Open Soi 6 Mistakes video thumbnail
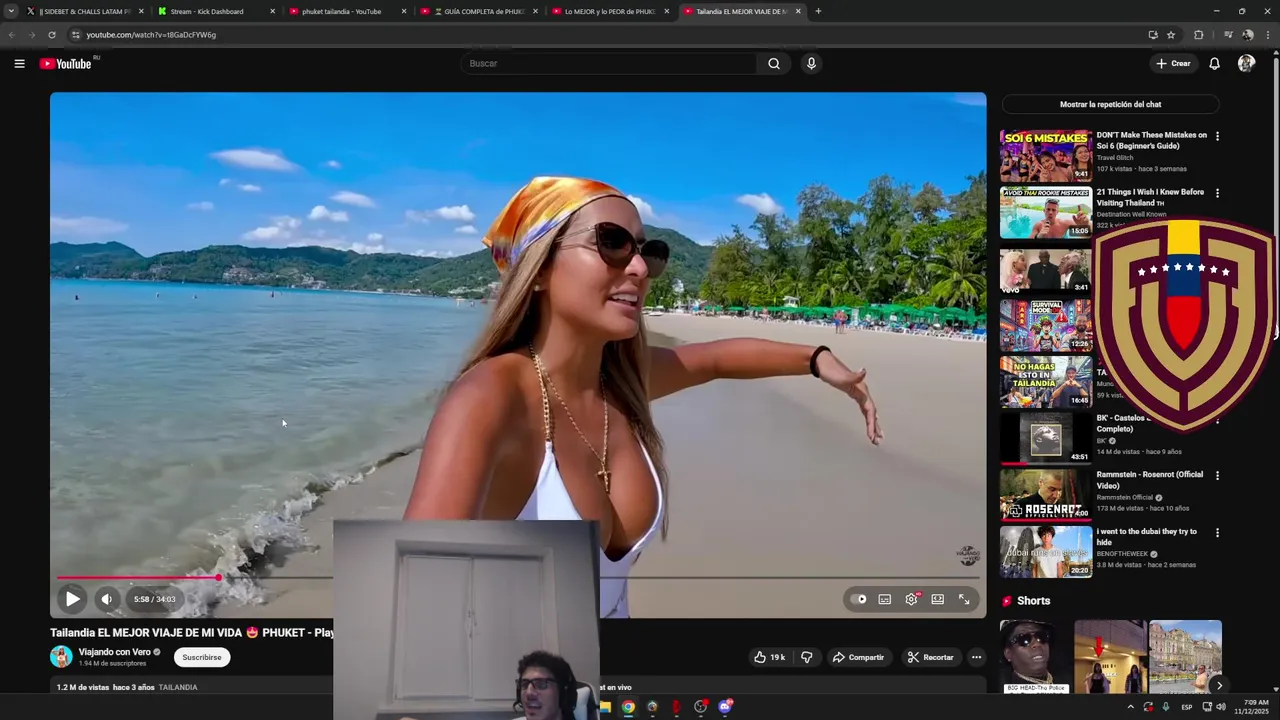The height and width of the screenshot is (720, 1280). (x=1046, y=155)
